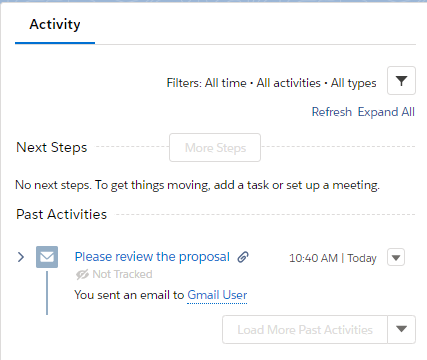Click the More Steps button
The height and width of the screenshot is (360, 427).
pyautogui.click(x=215, y=148)
